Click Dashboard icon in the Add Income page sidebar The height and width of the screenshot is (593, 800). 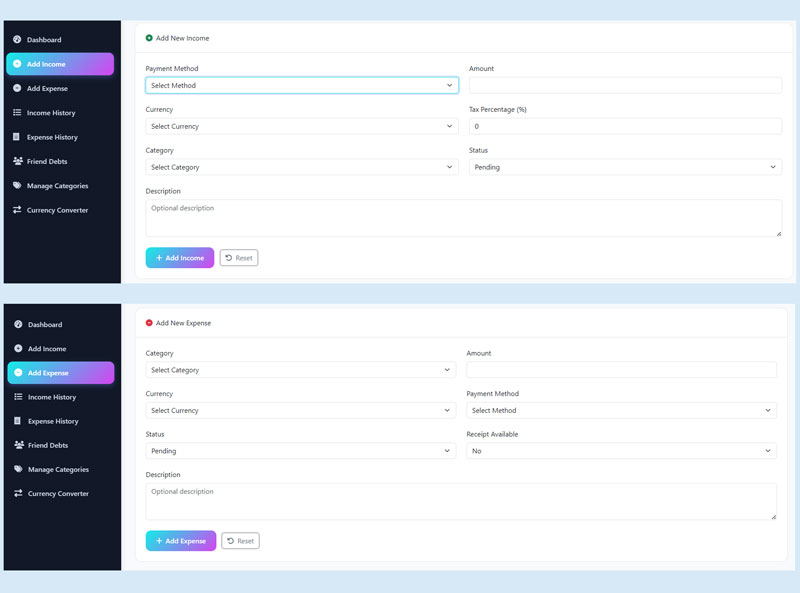(17, 40)
